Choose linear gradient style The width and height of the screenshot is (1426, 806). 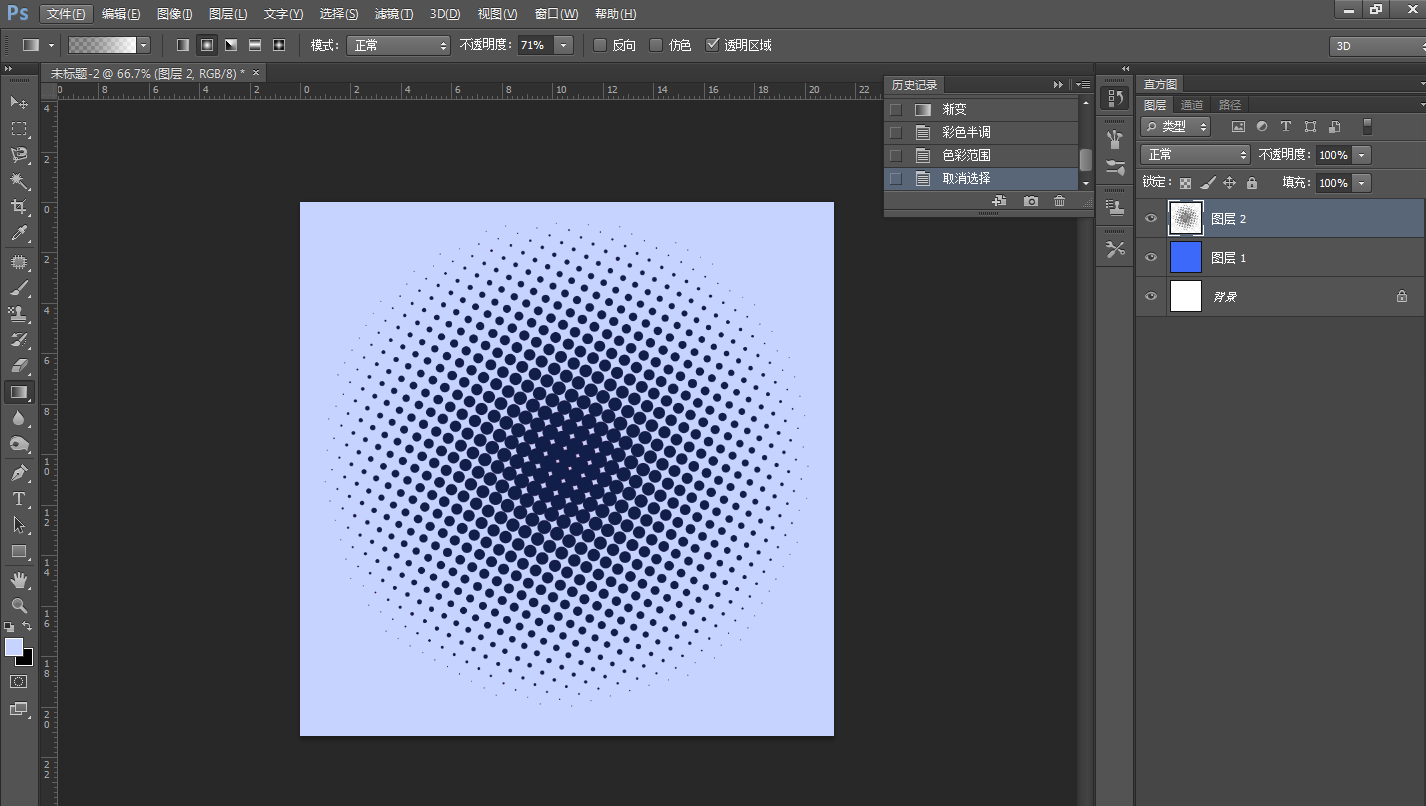(182, 45)
